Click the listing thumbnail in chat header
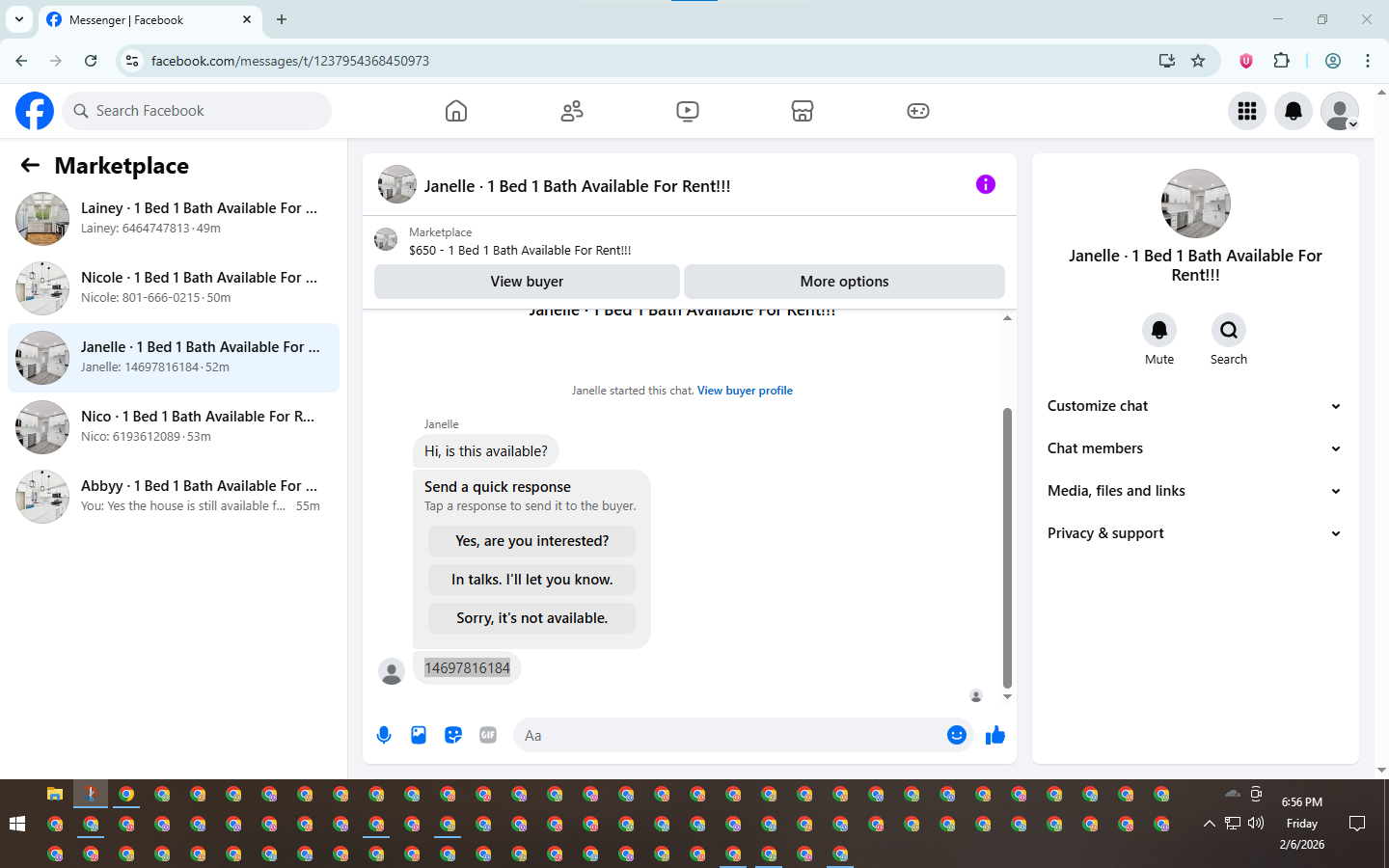 pyautogui.click(x=397, y=184)
